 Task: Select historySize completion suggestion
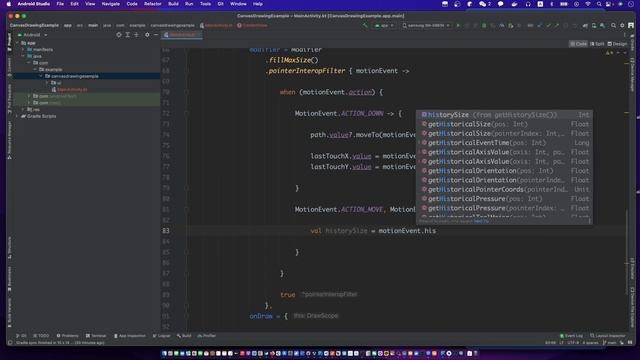click(x=504, y=115)
